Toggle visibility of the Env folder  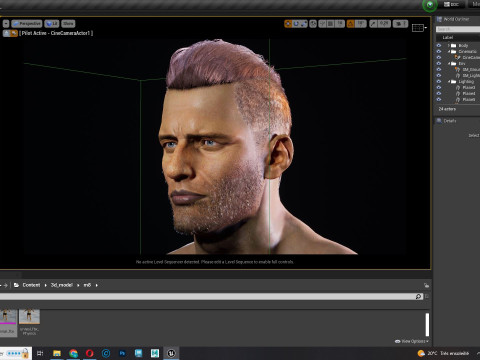(x=439, y=63)
